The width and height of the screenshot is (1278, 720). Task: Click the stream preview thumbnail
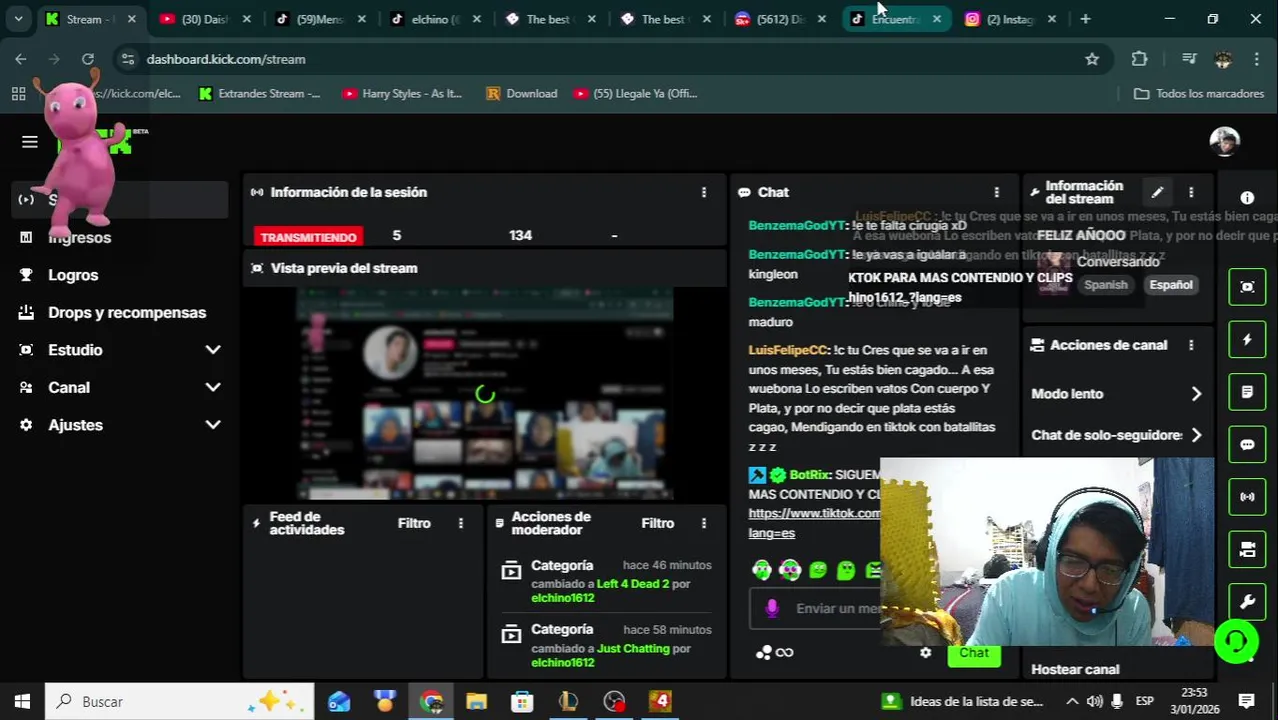point(485,394)
